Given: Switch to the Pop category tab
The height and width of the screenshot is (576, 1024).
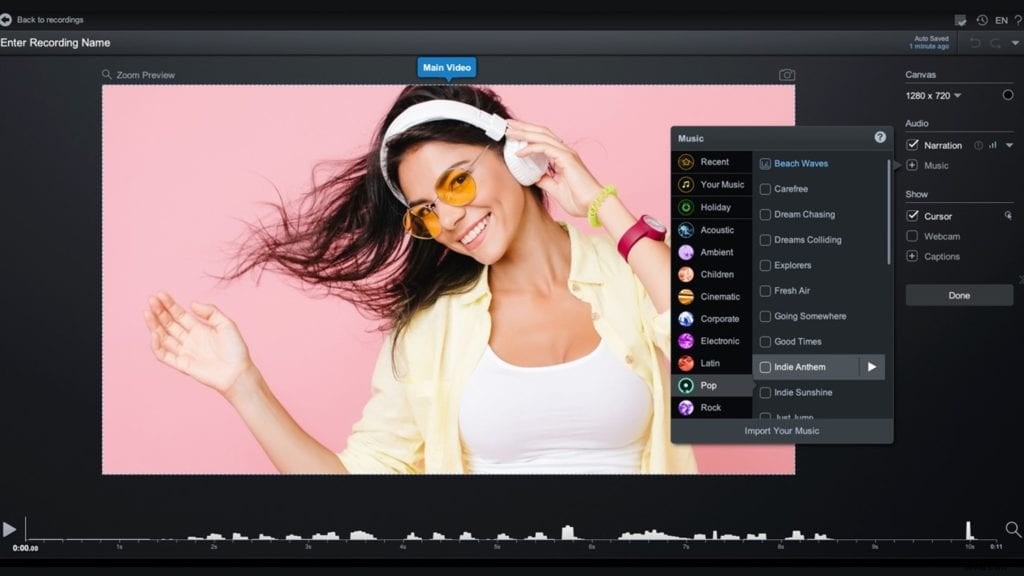Looking at the screenshot, I should tap(711, 384).
